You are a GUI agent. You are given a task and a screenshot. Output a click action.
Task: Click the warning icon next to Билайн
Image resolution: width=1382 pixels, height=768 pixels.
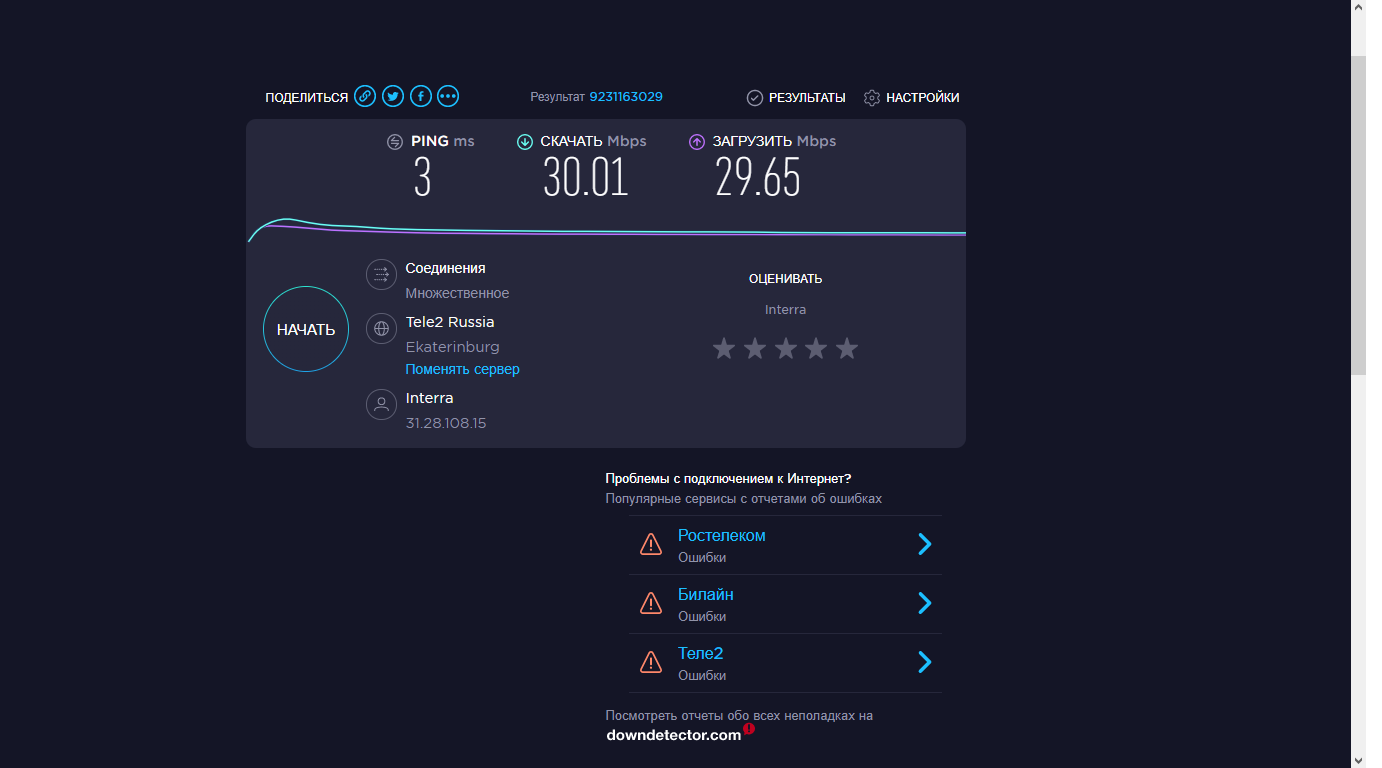(x=651, y=603)
